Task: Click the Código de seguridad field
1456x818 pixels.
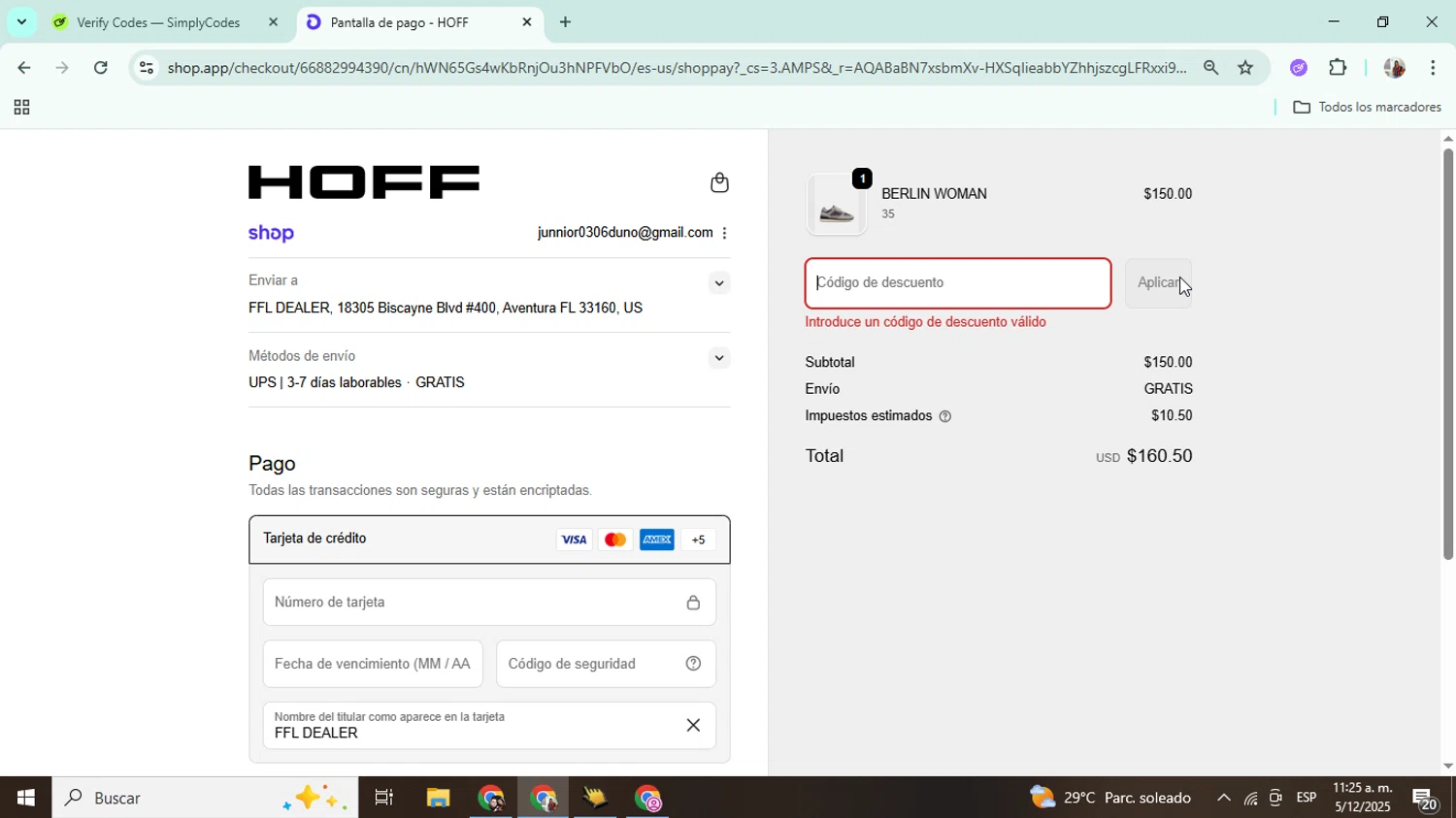Action: tap(607, 664)
